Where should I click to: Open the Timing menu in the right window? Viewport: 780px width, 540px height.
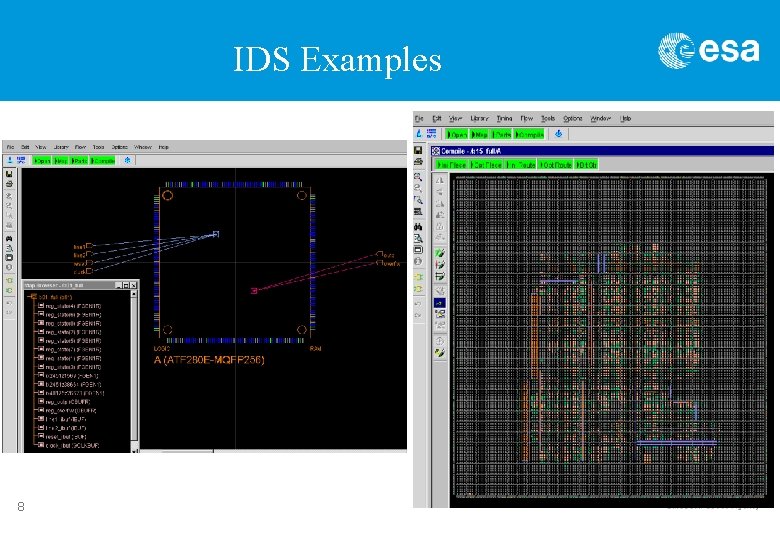click(x=504, y=118)
